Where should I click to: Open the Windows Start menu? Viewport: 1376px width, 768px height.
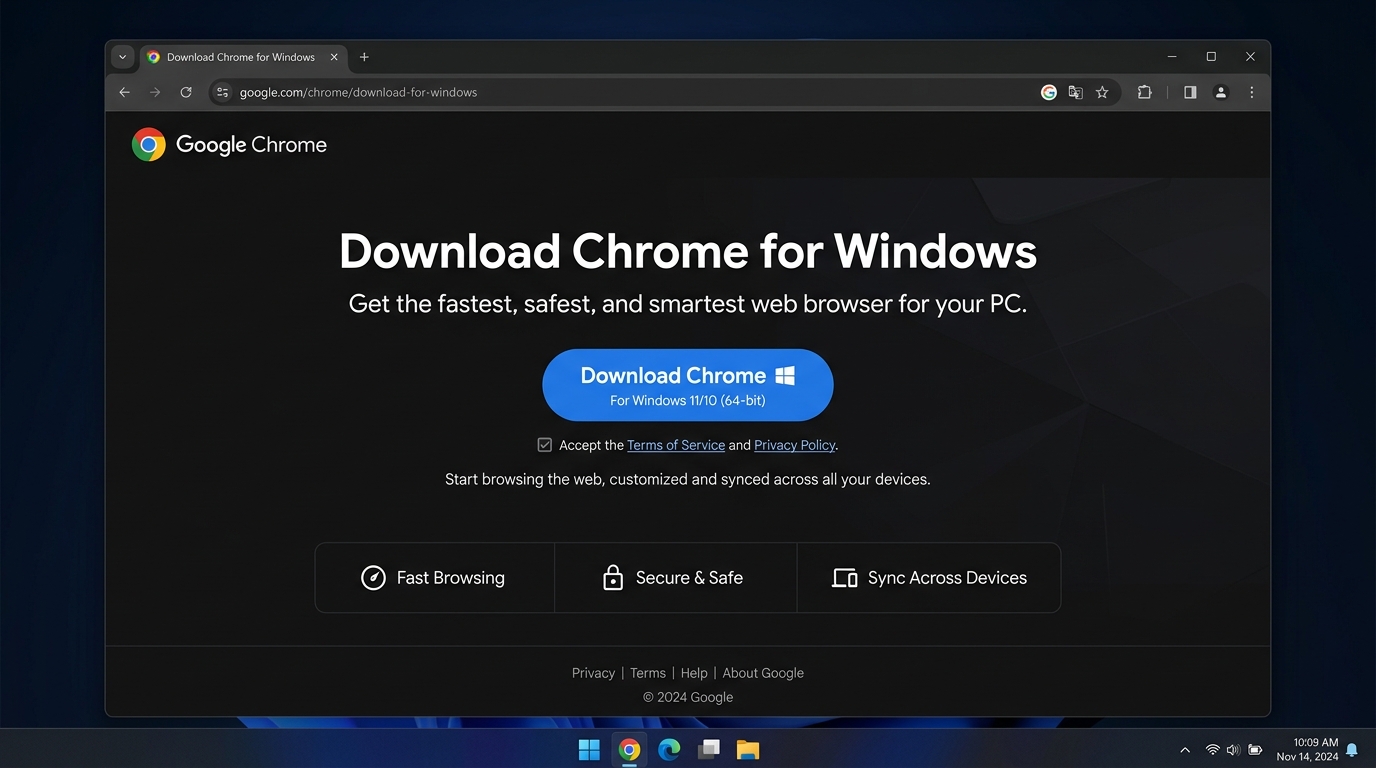pos(590,749)
